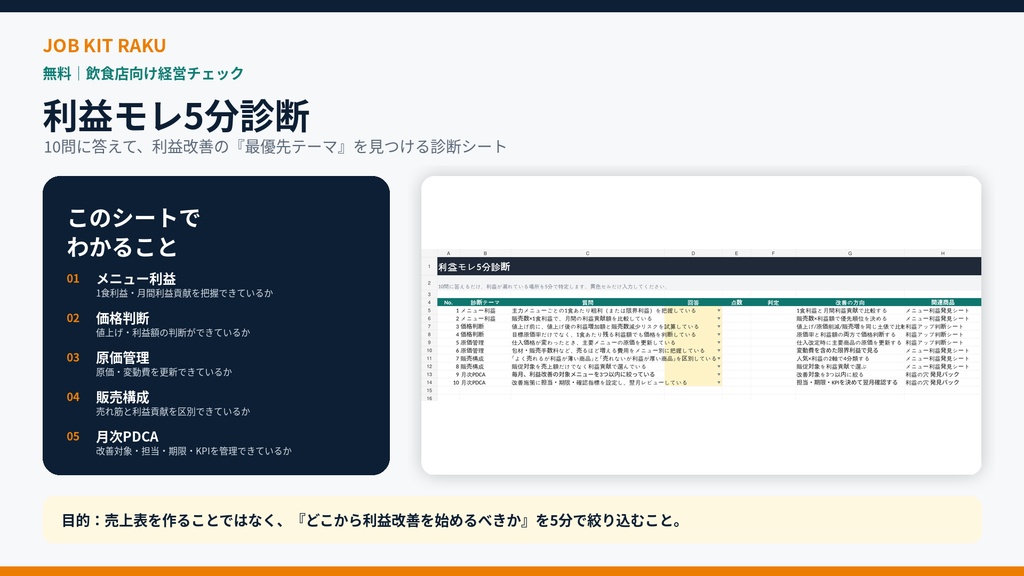Click the "JOB KIT RAKU" brand text

(104, 46)
